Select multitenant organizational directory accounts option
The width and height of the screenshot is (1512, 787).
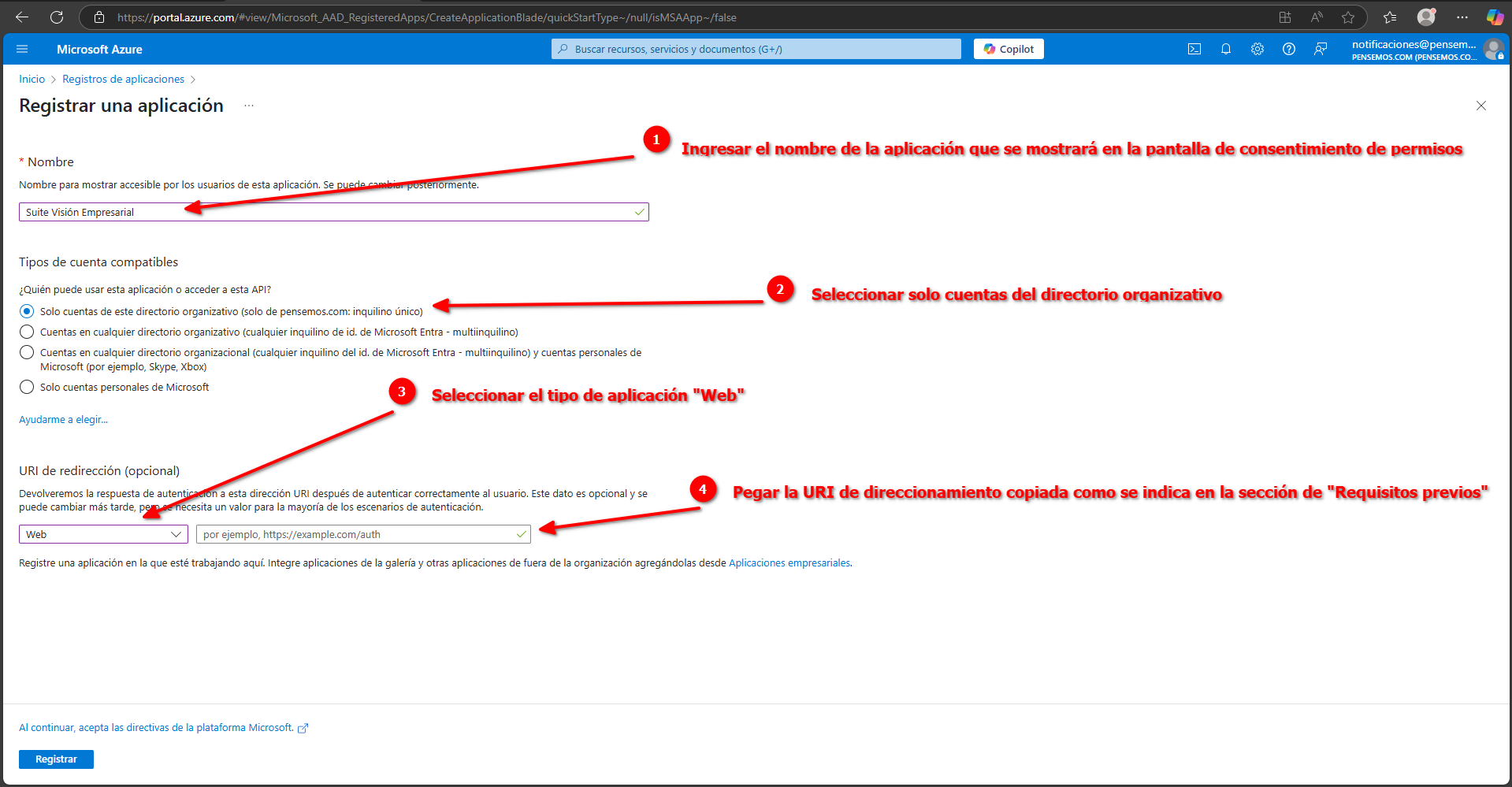click(28, 332)
